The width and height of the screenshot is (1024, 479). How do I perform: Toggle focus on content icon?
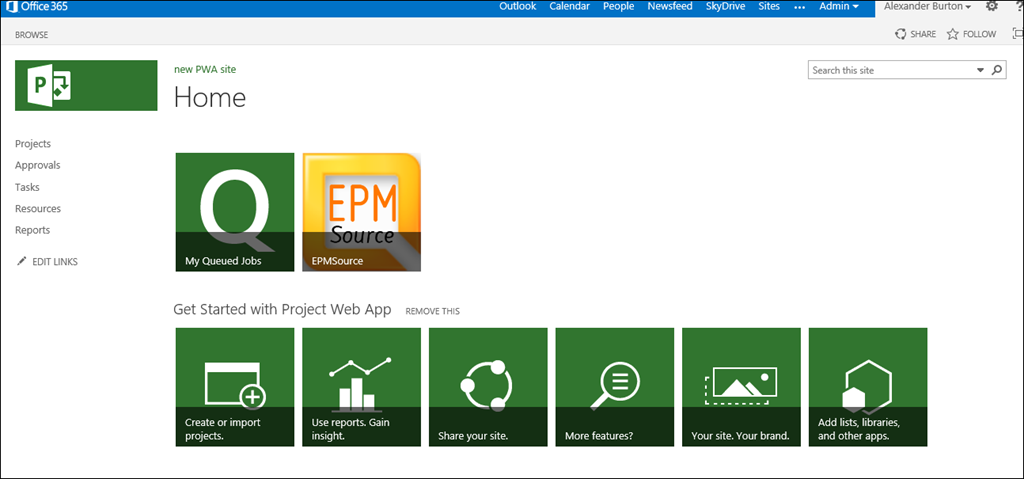pyautogui.click(x=1017, y=34)
